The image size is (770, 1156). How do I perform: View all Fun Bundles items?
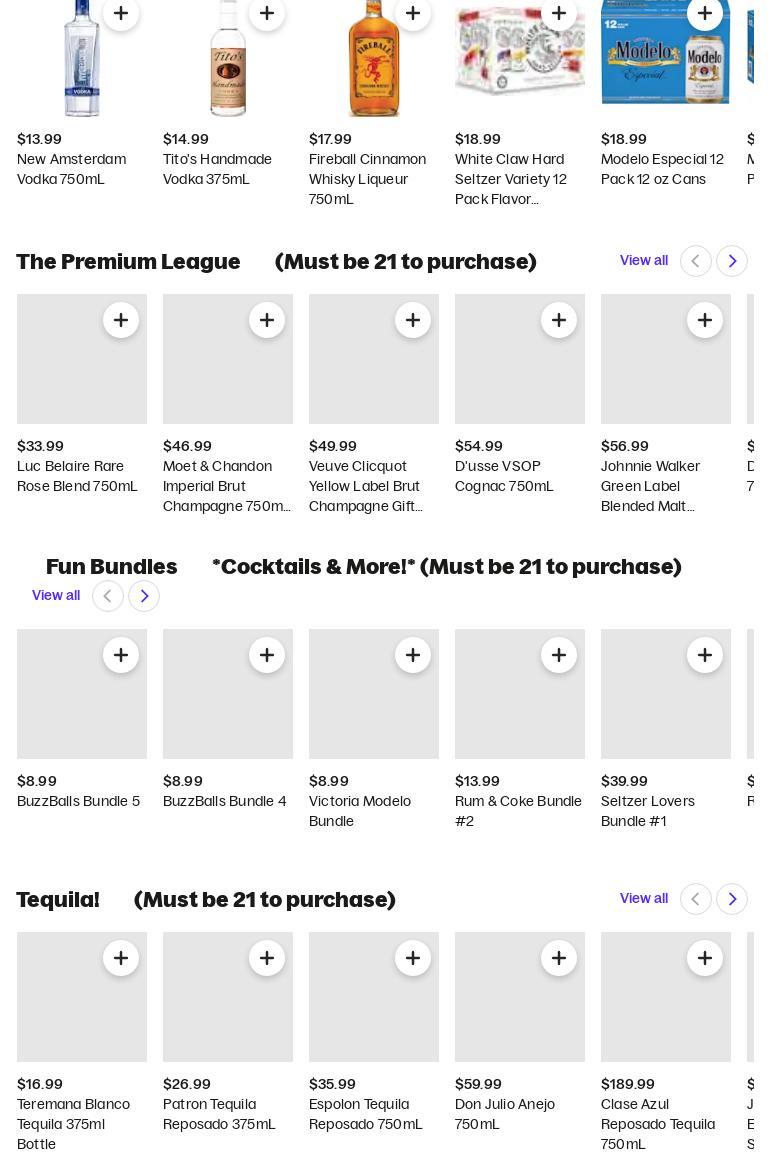coord(56,595)
